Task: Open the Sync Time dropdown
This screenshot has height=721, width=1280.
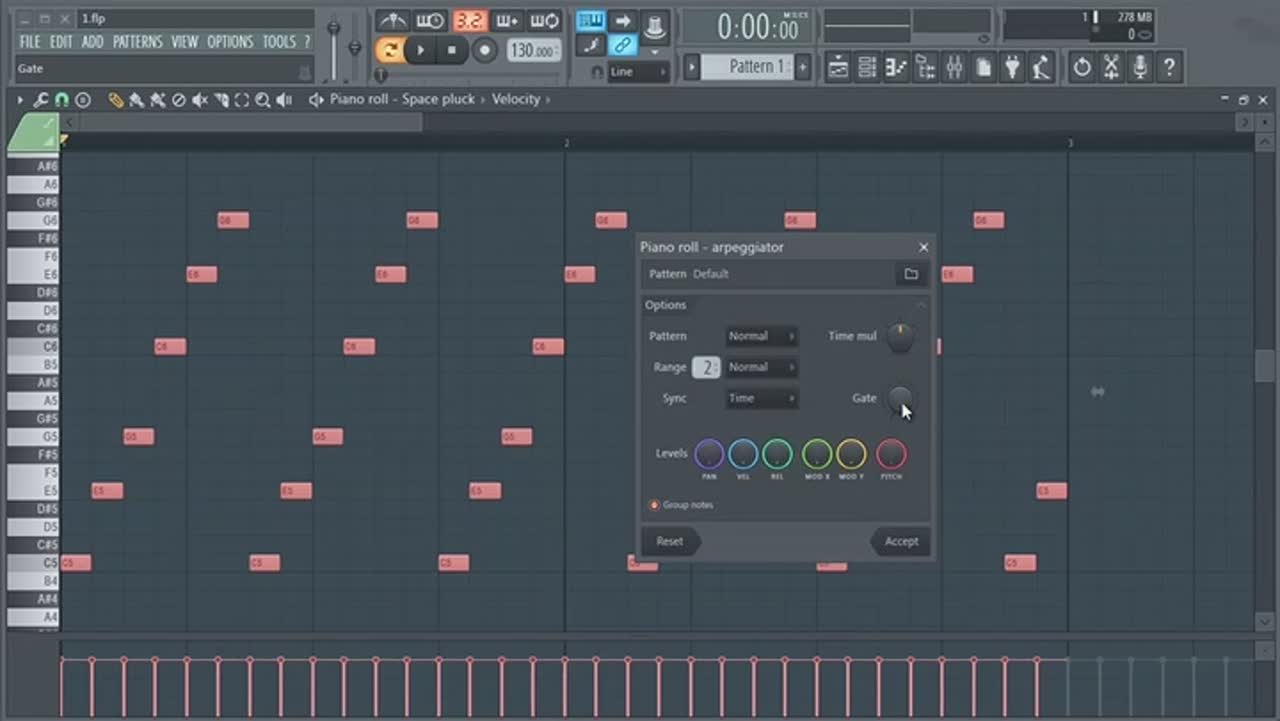Action: 761,398
